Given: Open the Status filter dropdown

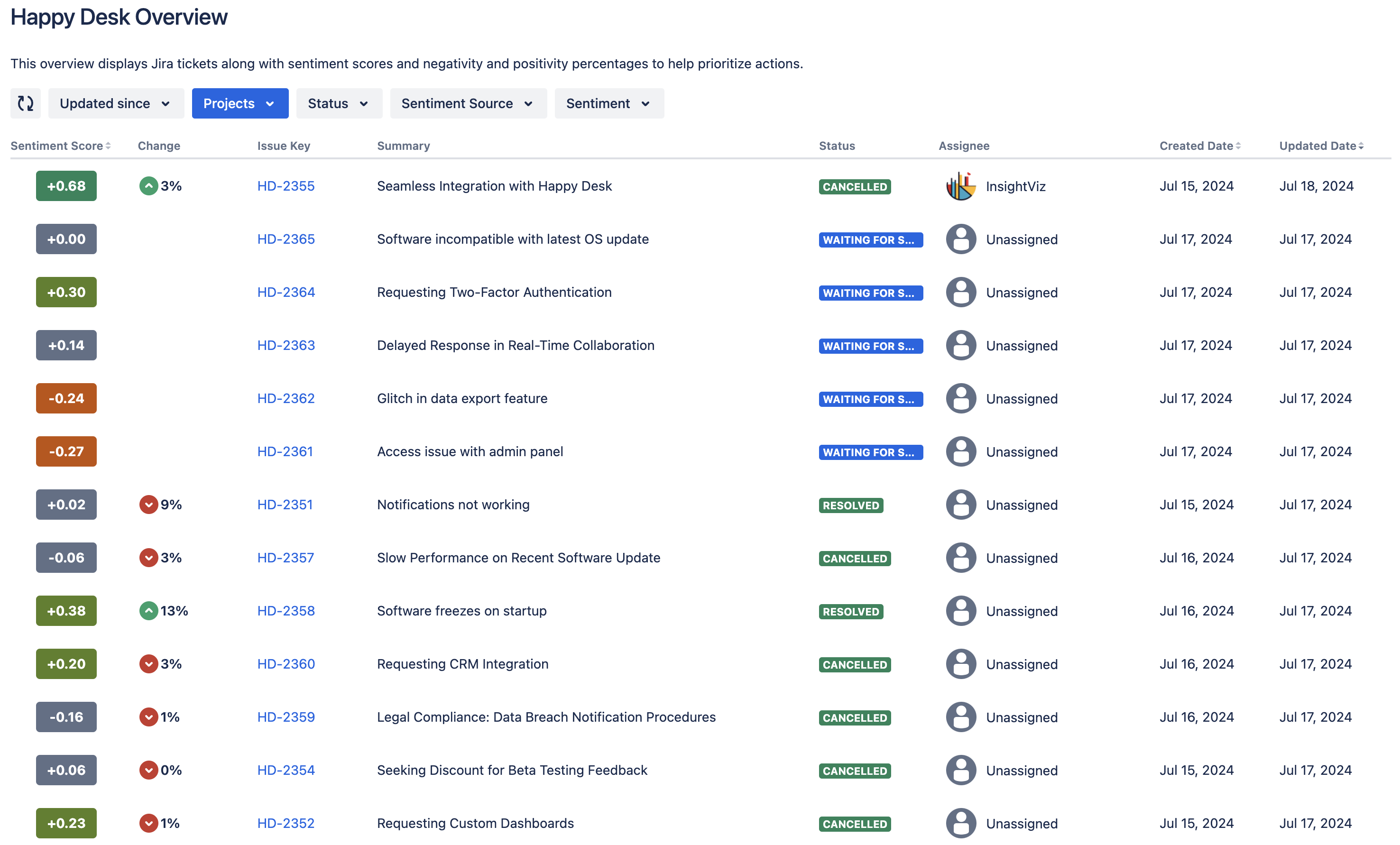Looking at the screenshot, I should click(x=339, y=103).
